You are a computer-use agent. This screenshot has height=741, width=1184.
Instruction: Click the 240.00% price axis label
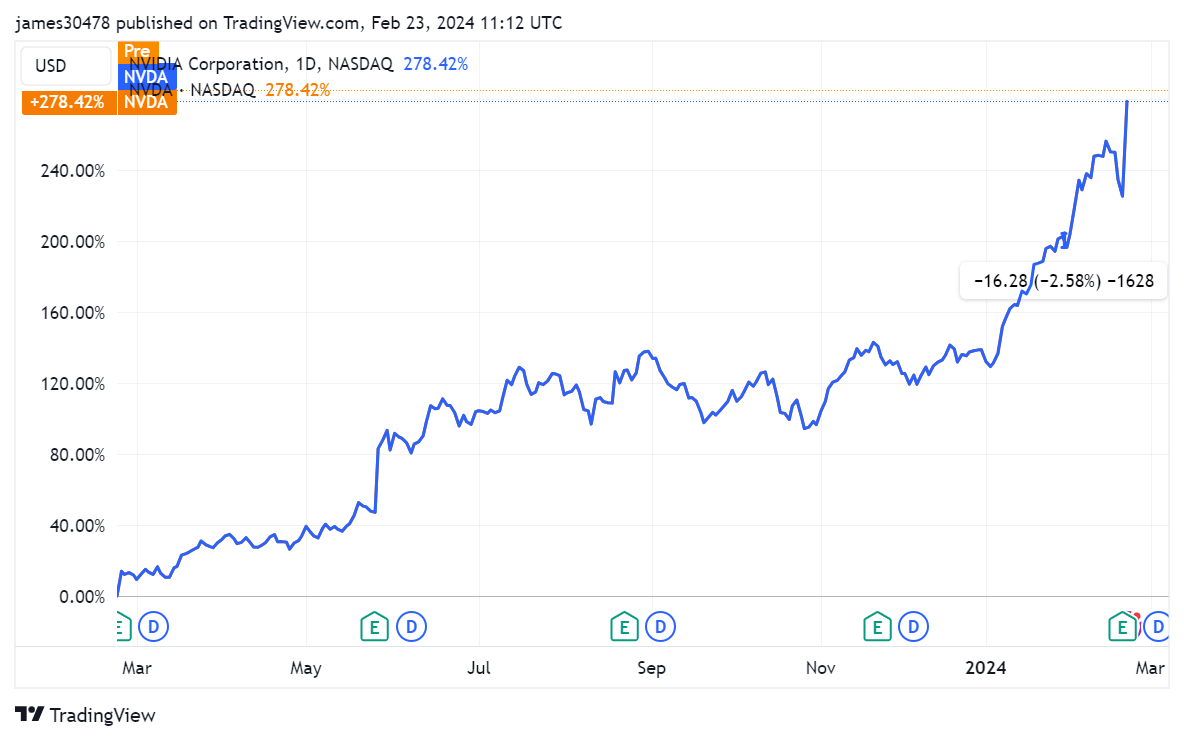point(71,171)
